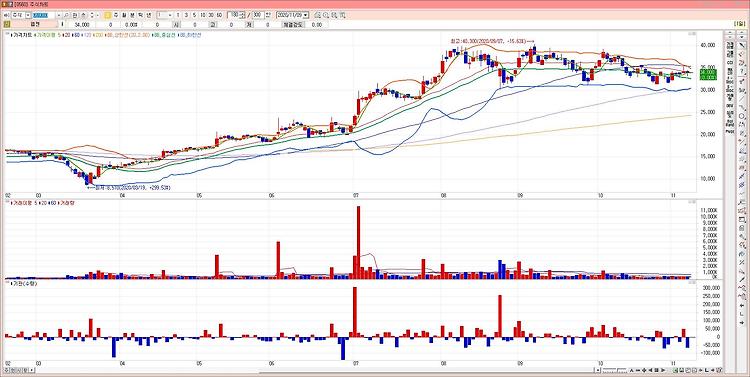Choose the 3 interval preset button

click(x=186, y=15)
